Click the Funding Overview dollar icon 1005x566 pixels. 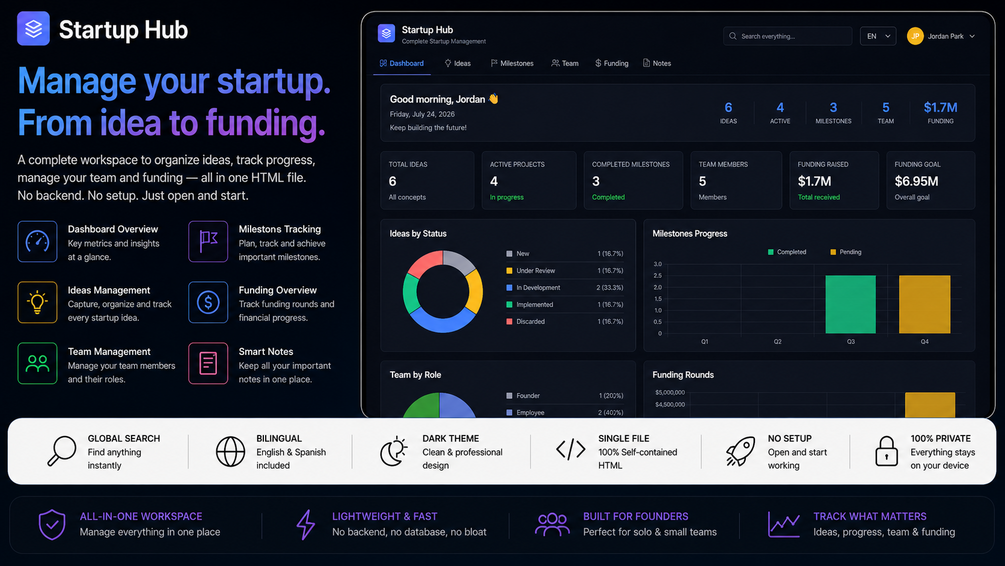pyautogui.click(x=208, y=303)
